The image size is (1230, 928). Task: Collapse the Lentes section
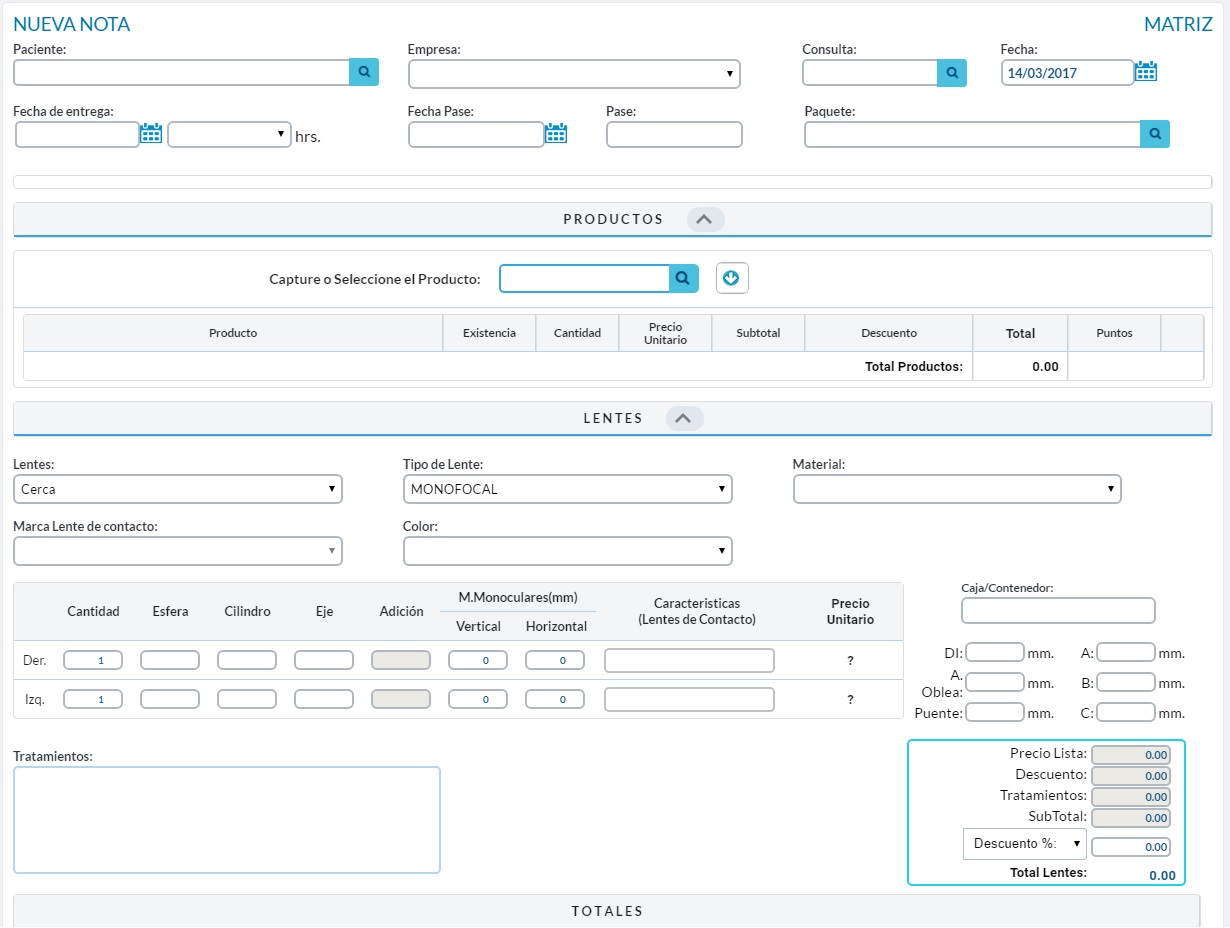(x=684, y=419)
